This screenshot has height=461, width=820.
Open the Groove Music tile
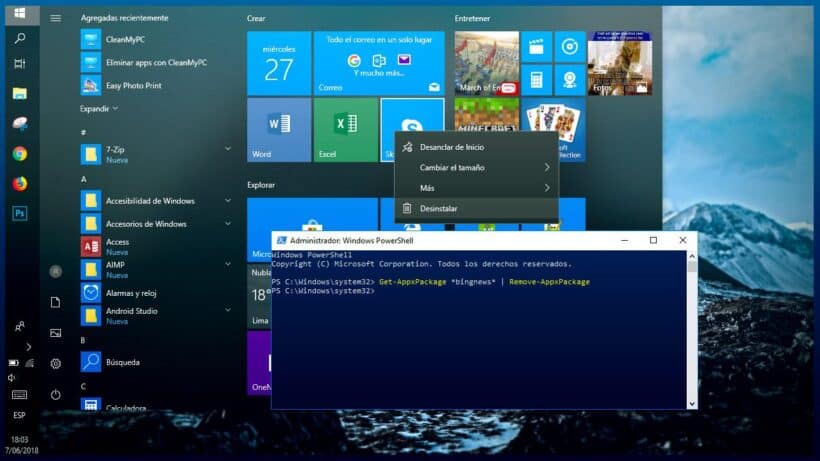570,47
